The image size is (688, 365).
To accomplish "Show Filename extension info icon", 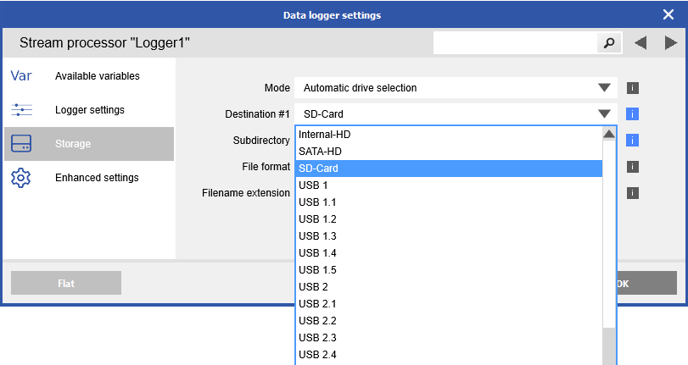I will (632, 193).
